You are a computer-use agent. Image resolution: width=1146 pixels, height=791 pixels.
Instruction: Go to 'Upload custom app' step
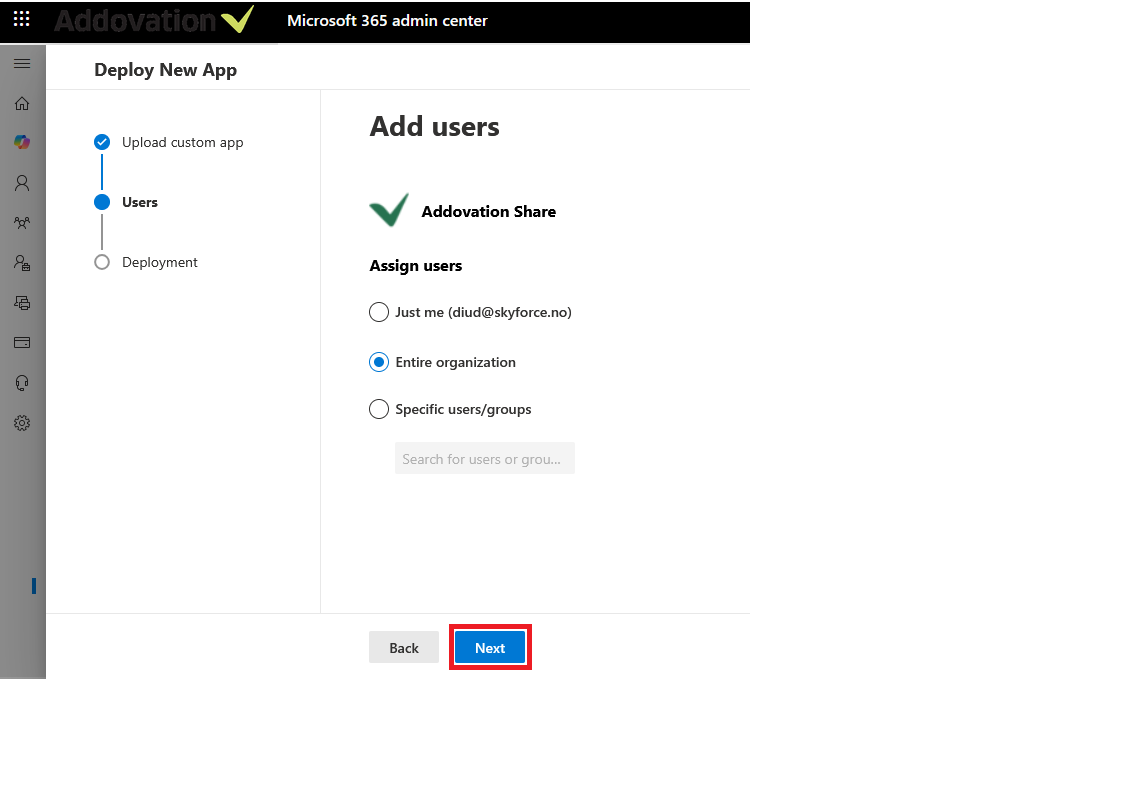point(182,142)
